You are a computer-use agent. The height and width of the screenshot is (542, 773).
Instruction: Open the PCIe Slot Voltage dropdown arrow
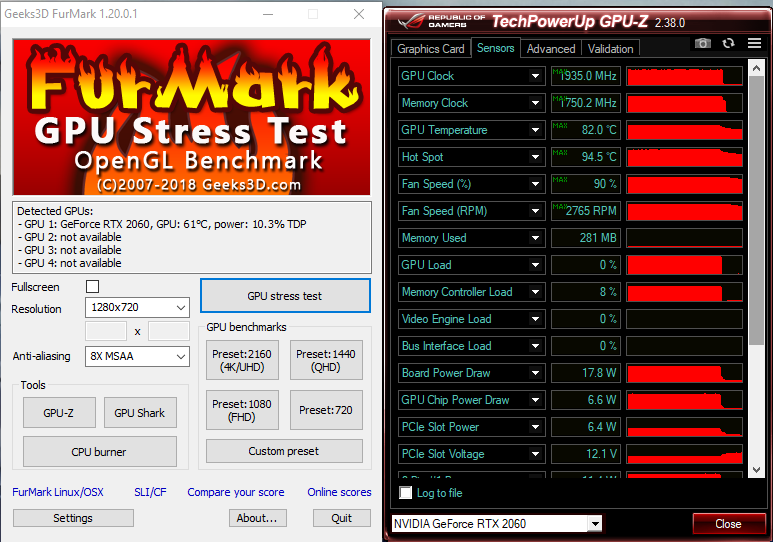pos(535,454)
